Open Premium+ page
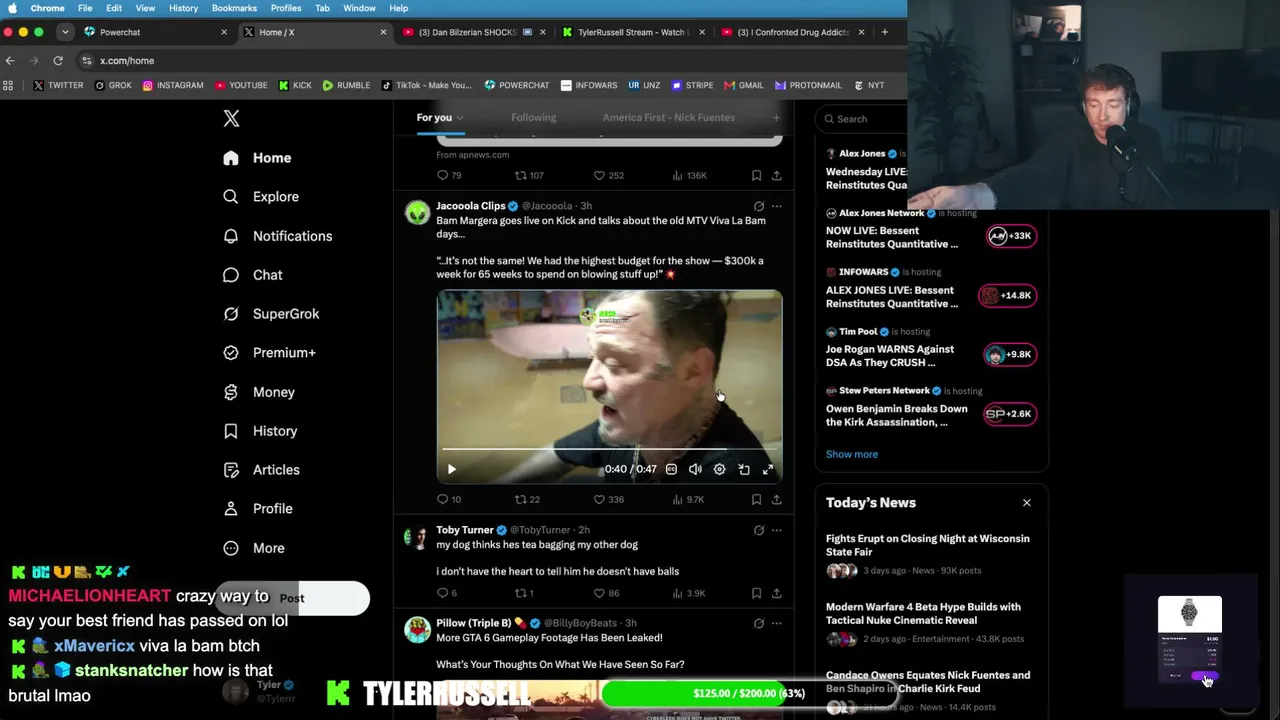The width and height of the screenshot is (1280, 720). (269, 353)
